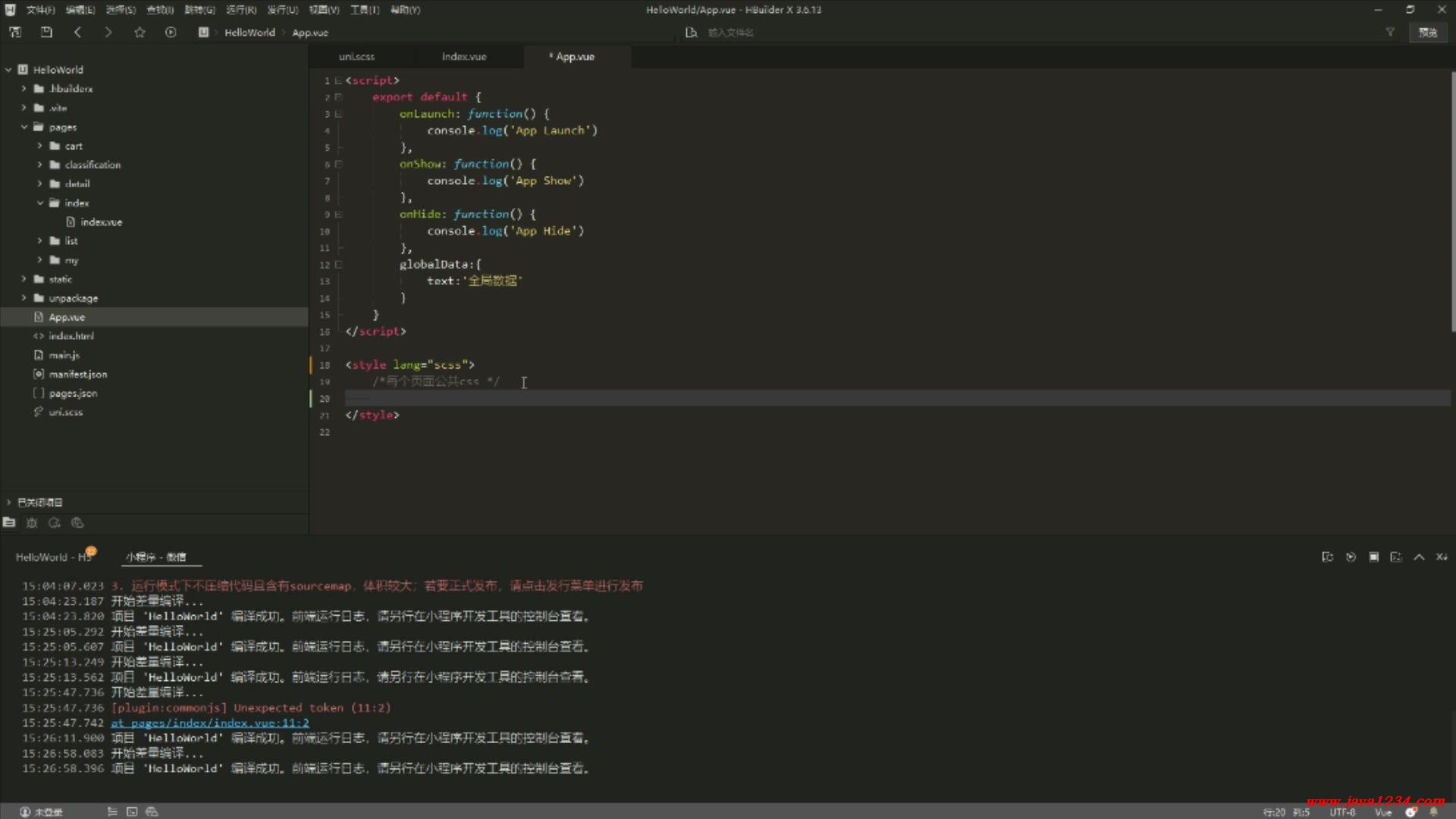Click the folder icon below the project tree
This screenshot has width=1456, height=819.
pos(9,522)
